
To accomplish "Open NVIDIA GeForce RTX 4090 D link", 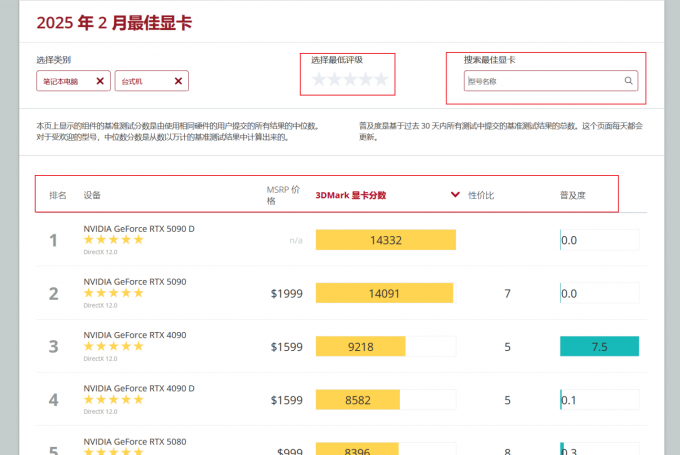I will tap(139, 388).
